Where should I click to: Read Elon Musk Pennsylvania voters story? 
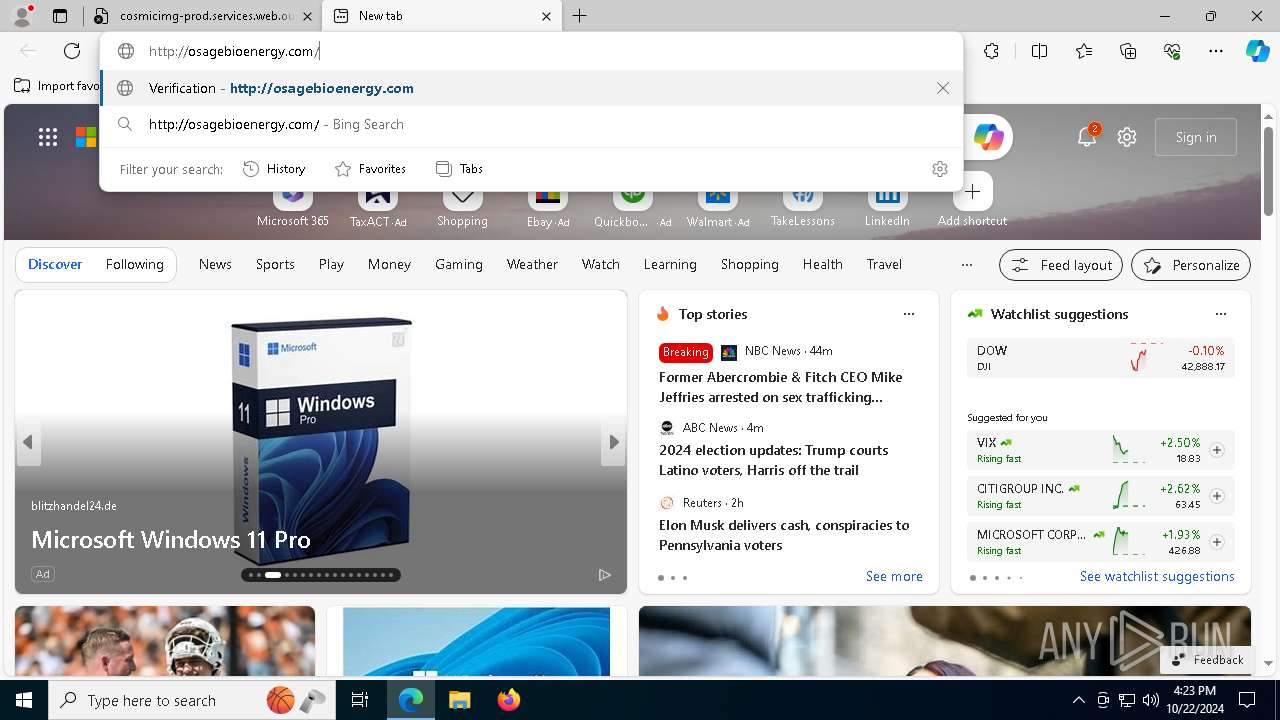[x=785, y=535]
